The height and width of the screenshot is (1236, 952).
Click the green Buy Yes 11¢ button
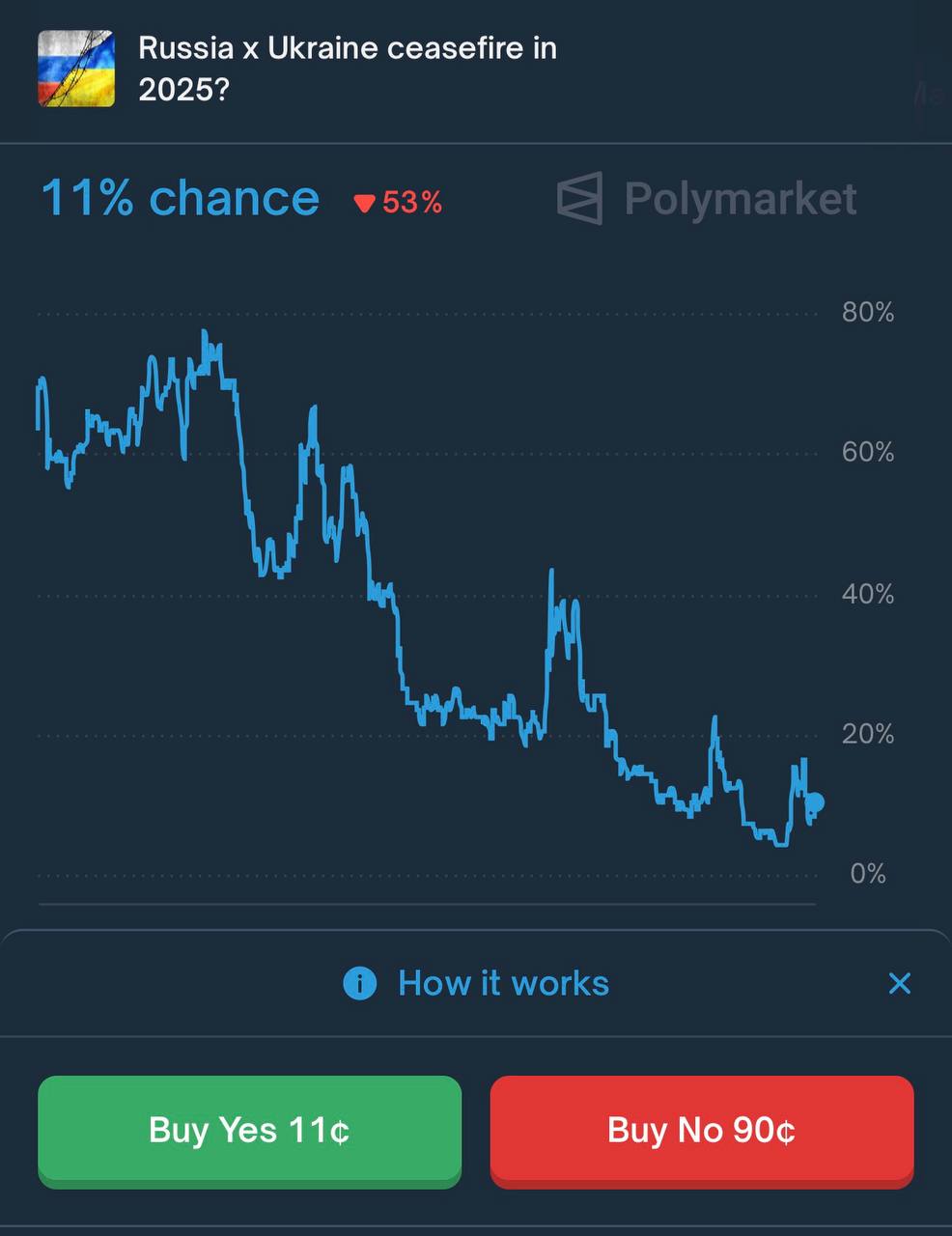click(249, 1131)
